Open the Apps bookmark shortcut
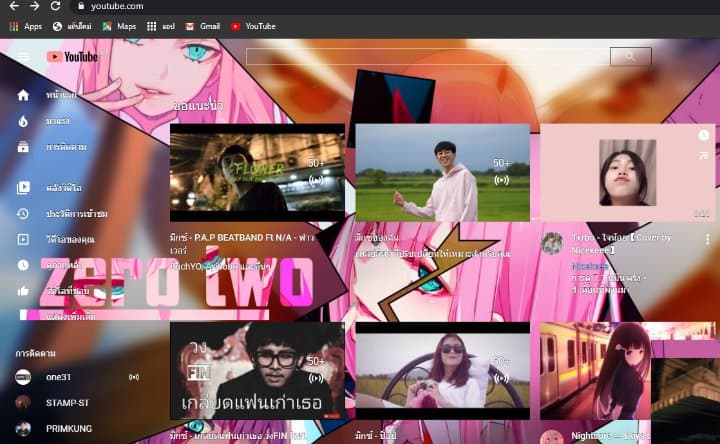Viewport: 720px width, 444px height. point(26,26)
